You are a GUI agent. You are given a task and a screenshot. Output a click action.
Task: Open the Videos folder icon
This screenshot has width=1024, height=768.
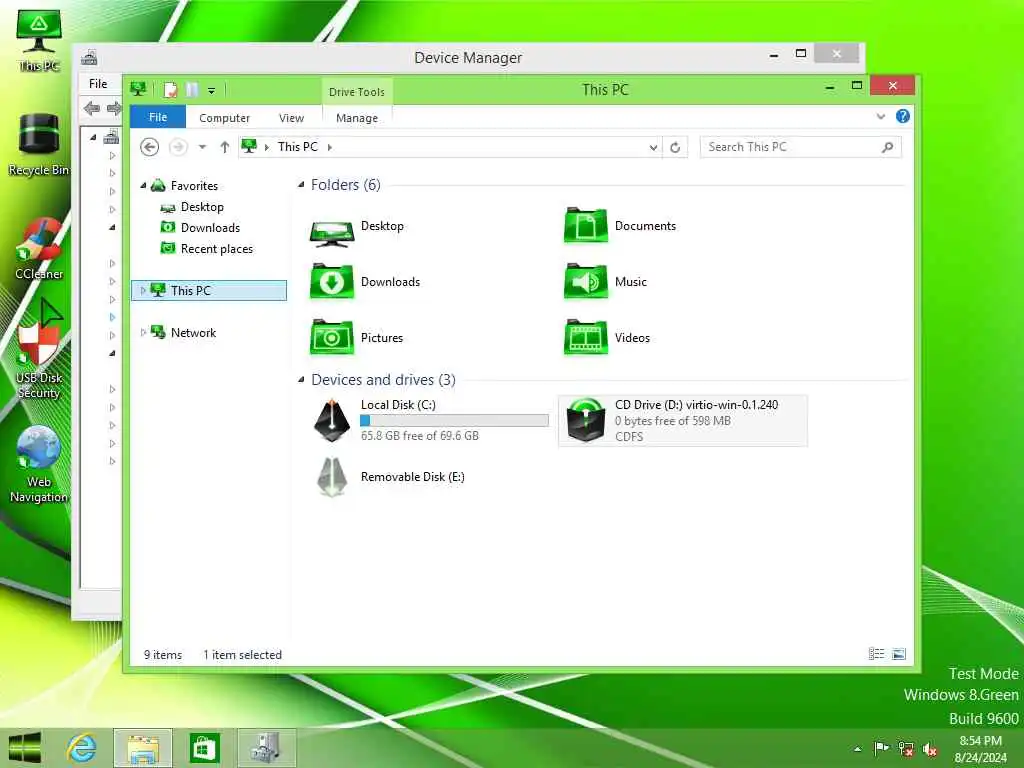pyautogui.click(x=586, y=338)
